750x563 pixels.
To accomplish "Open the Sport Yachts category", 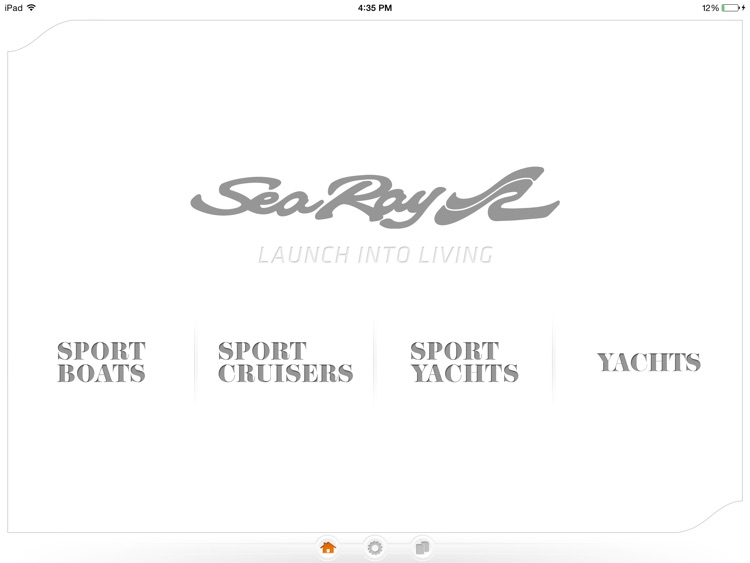I will click(464, 362).
